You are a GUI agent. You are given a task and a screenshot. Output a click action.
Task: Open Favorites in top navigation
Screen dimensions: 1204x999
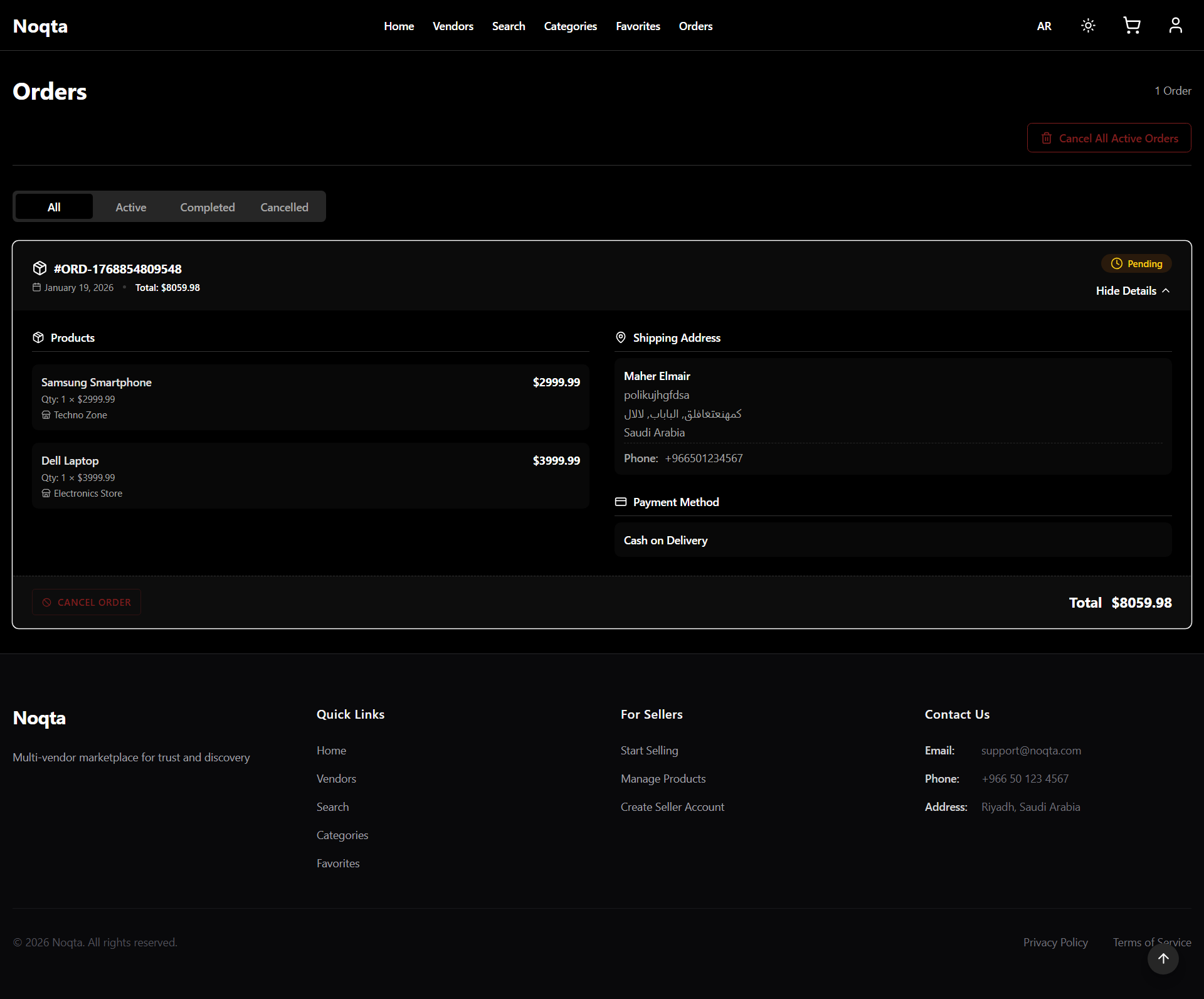coord(638,26)
